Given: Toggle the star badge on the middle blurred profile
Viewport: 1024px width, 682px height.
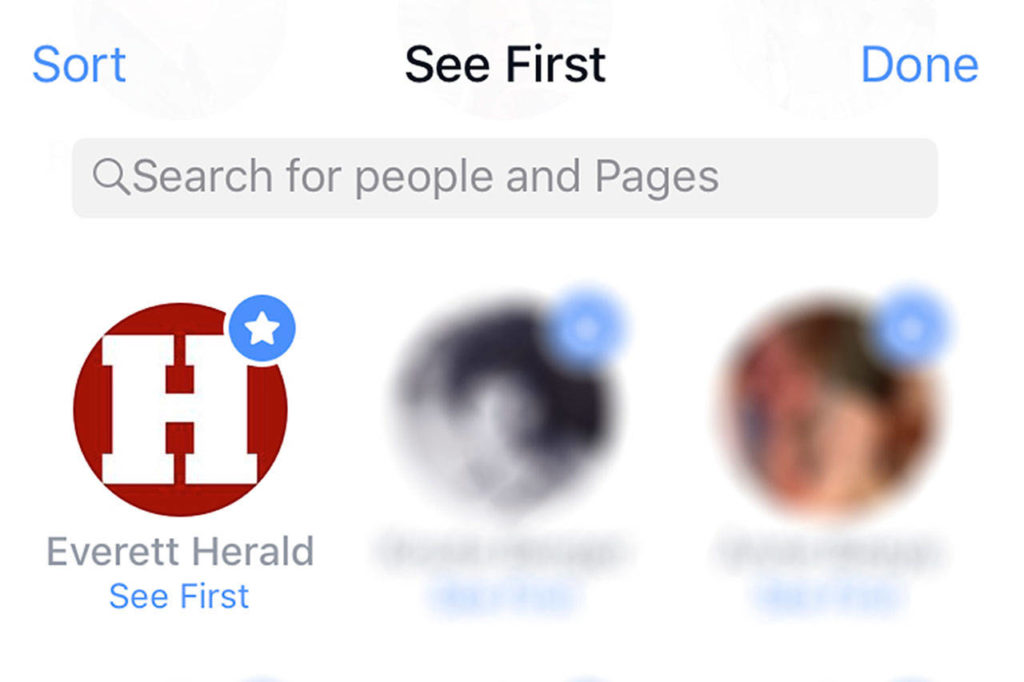Looking at the screenshot, I should (x=586, y=328).
